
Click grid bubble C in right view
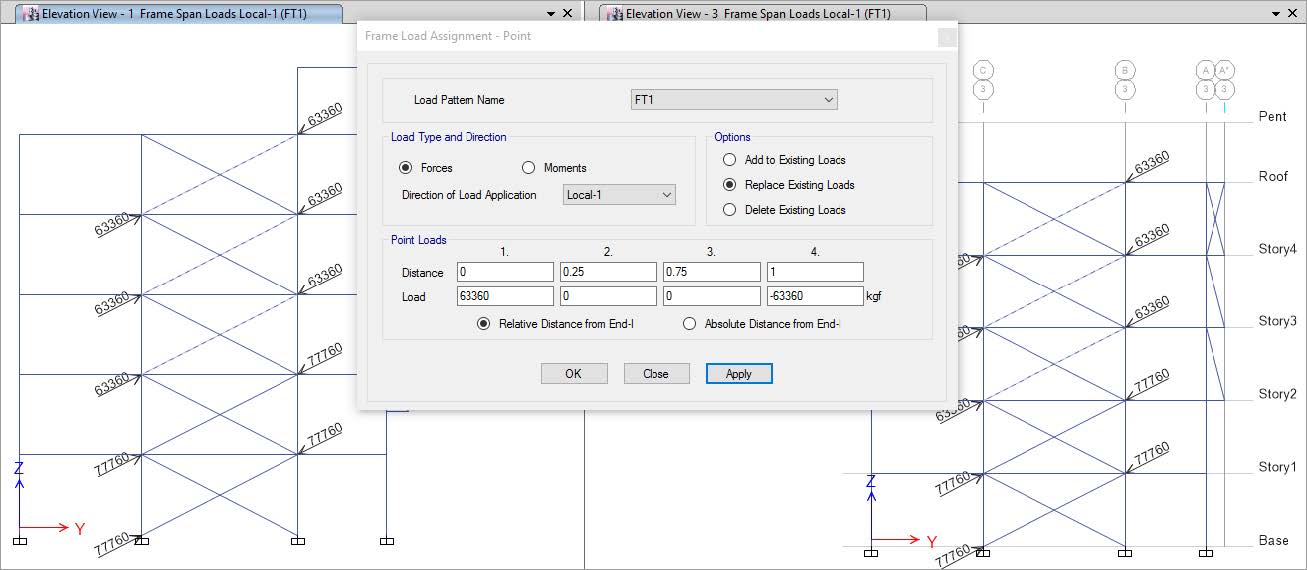click(983, 70)
